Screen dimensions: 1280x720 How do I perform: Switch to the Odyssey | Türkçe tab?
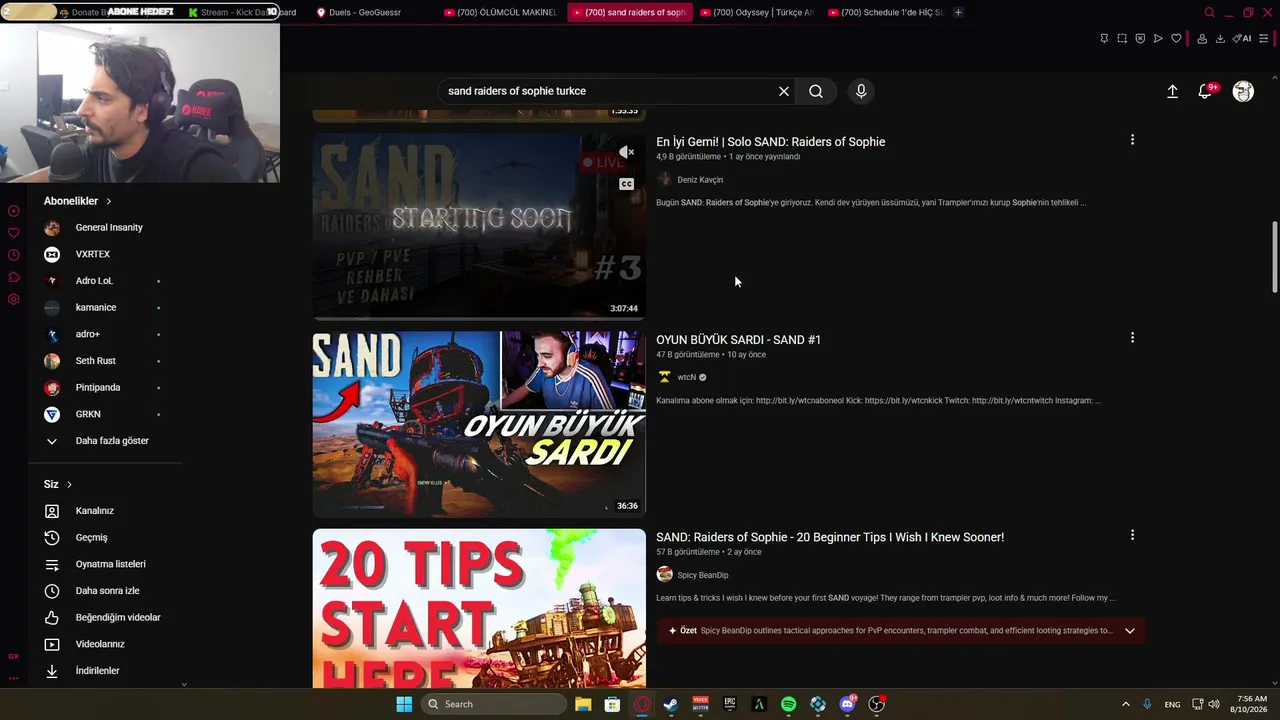point(757,12)
